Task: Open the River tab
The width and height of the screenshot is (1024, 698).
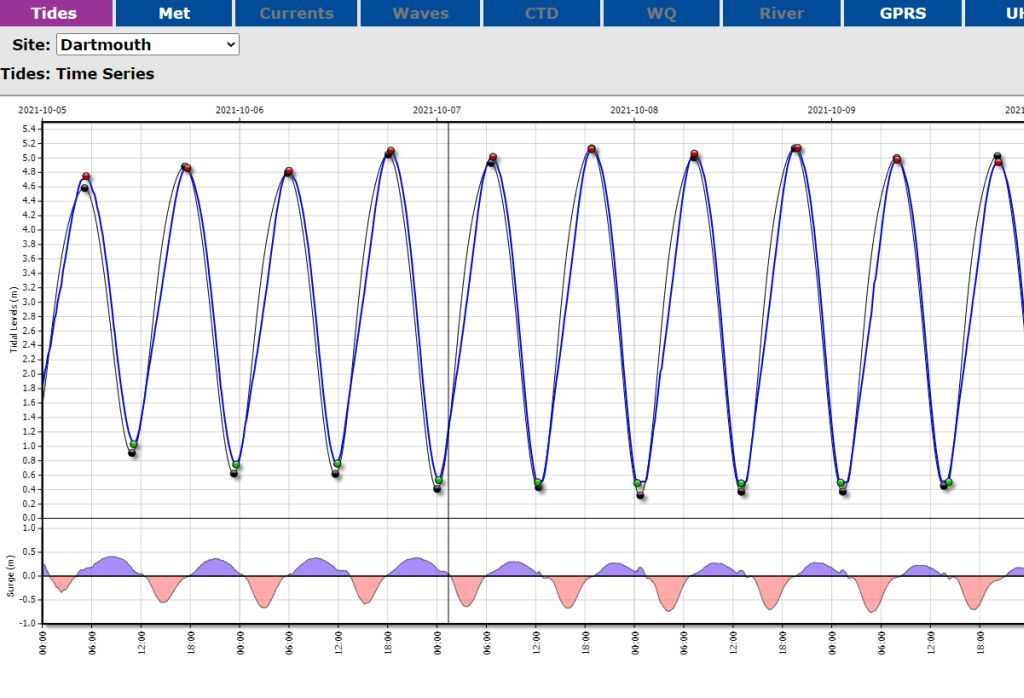Action: pos(780,13)
